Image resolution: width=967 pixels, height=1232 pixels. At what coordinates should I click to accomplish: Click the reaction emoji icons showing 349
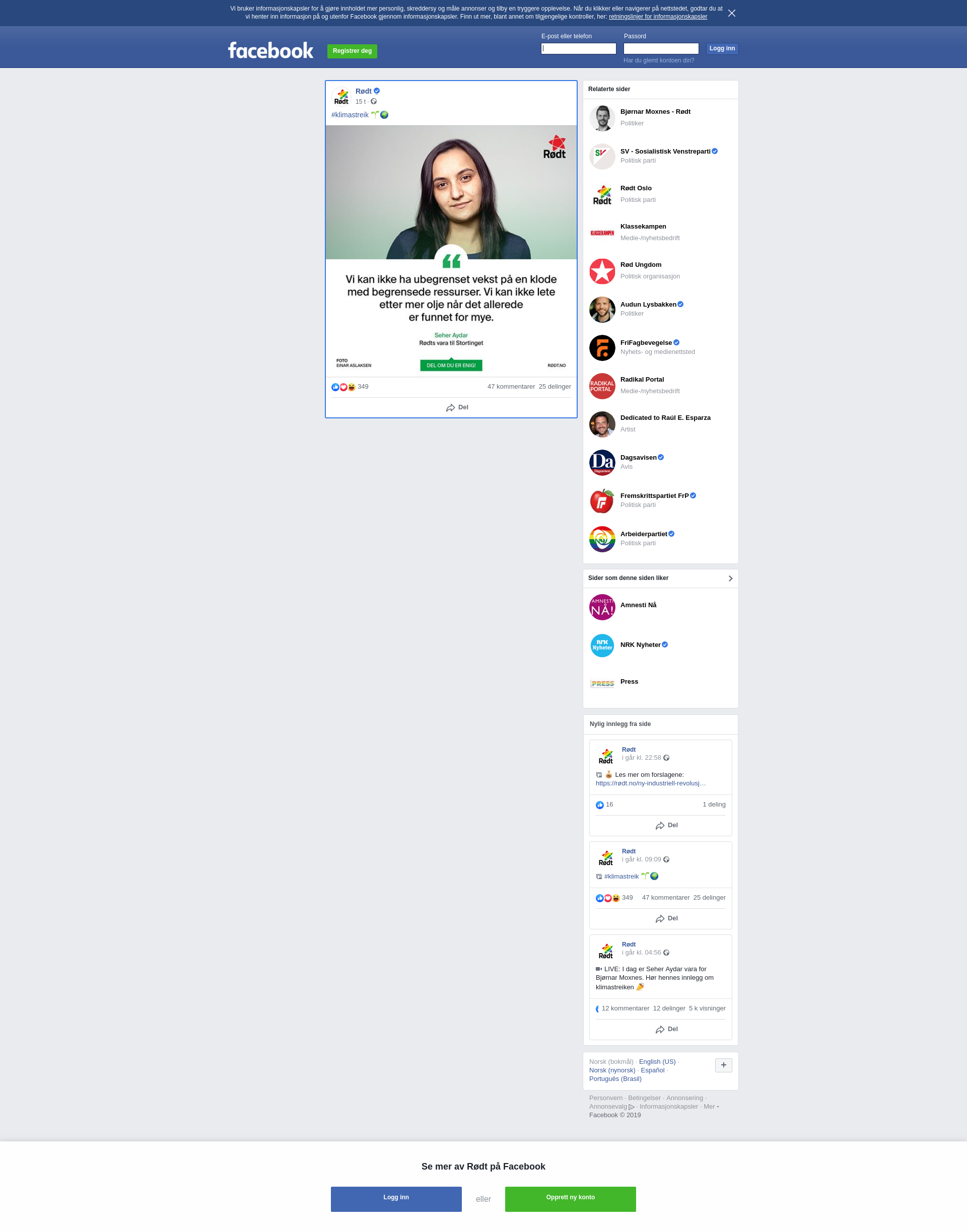pos(343,387)
